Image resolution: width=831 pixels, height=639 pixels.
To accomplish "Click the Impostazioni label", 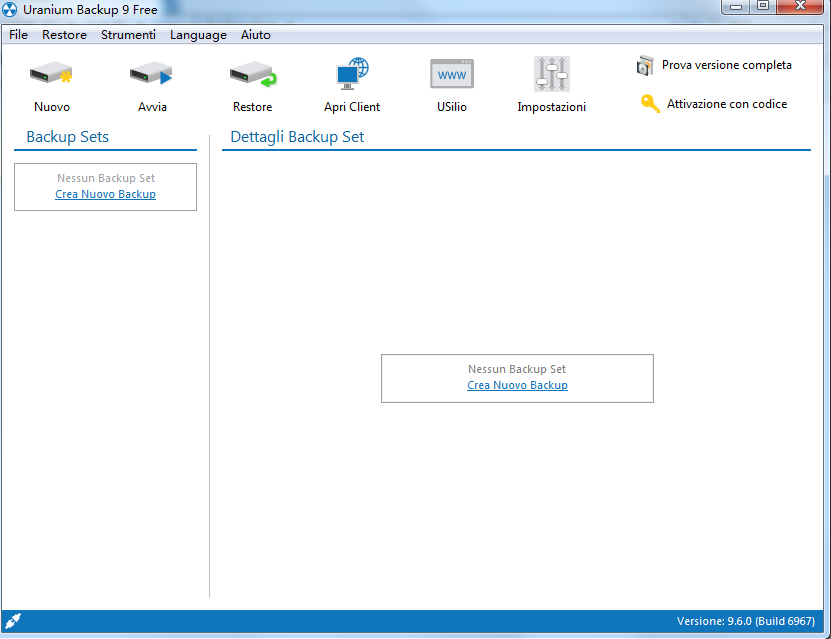I will point(552,107).
